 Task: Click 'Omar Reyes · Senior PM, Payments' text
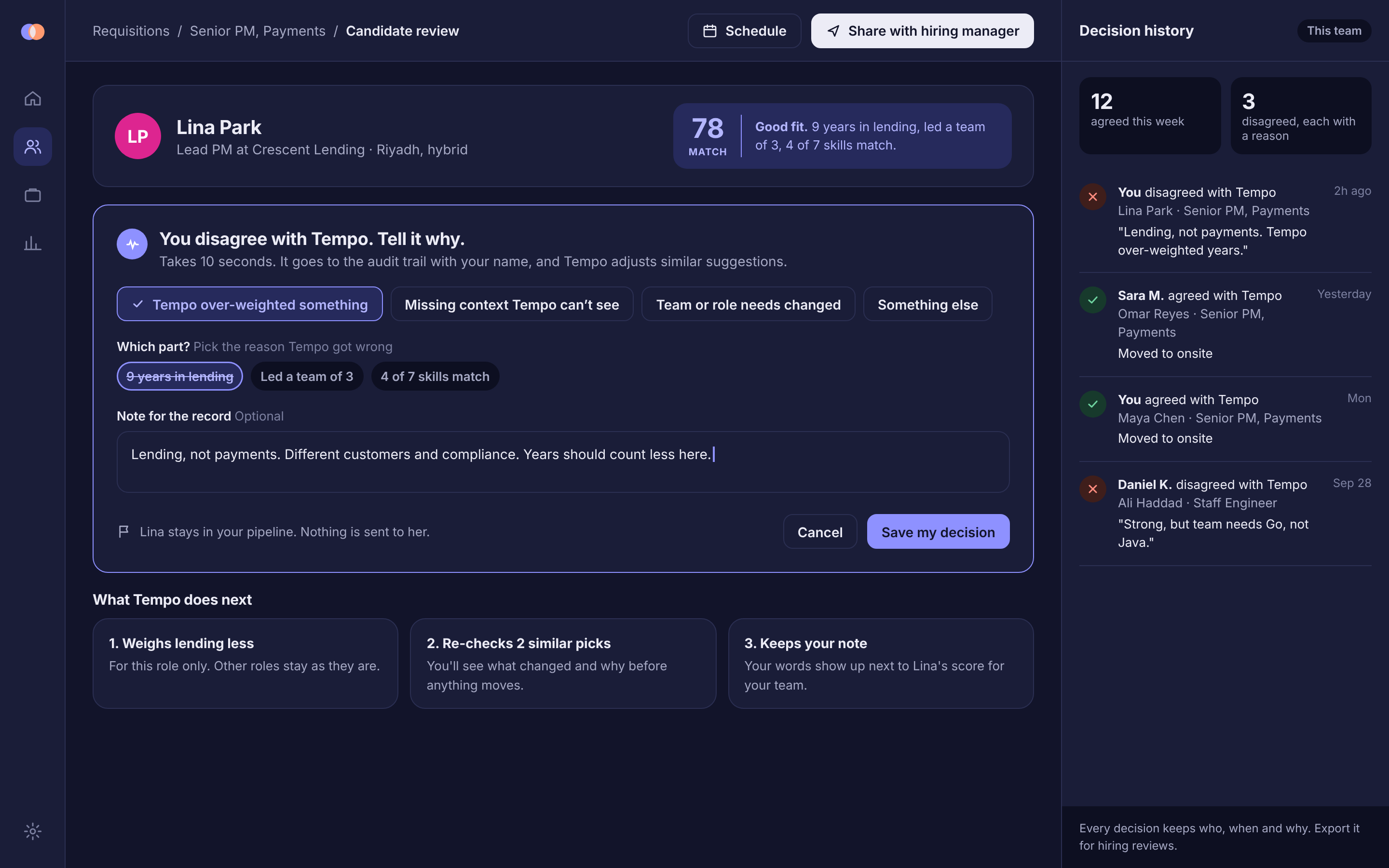point(1191,323)
